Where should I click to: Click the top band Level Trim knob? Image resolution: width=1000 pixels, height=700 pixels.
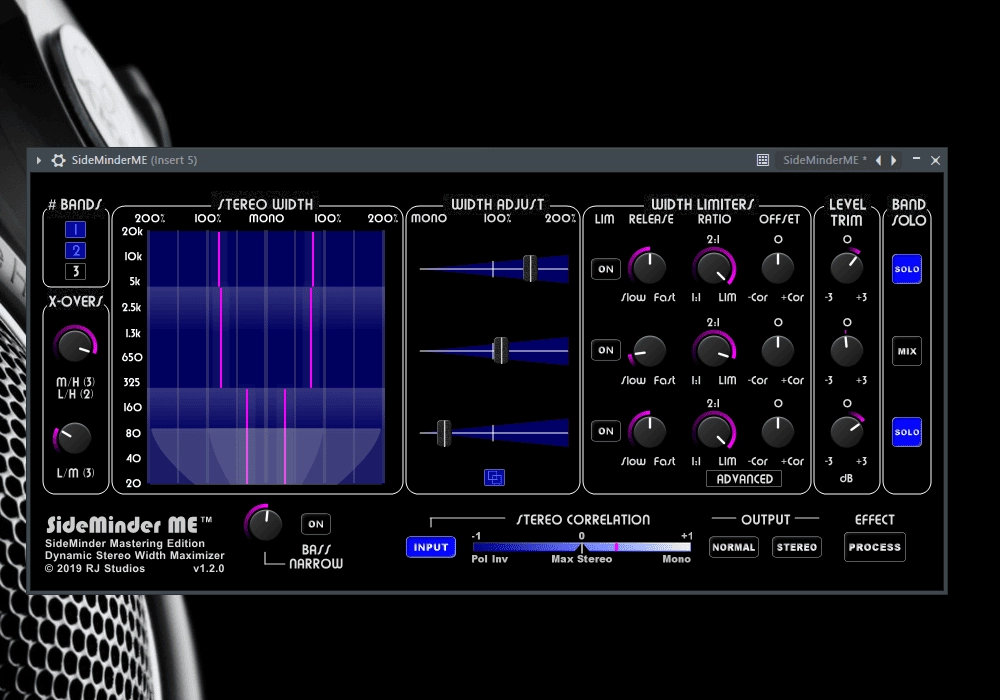click(x=847, y=268)
